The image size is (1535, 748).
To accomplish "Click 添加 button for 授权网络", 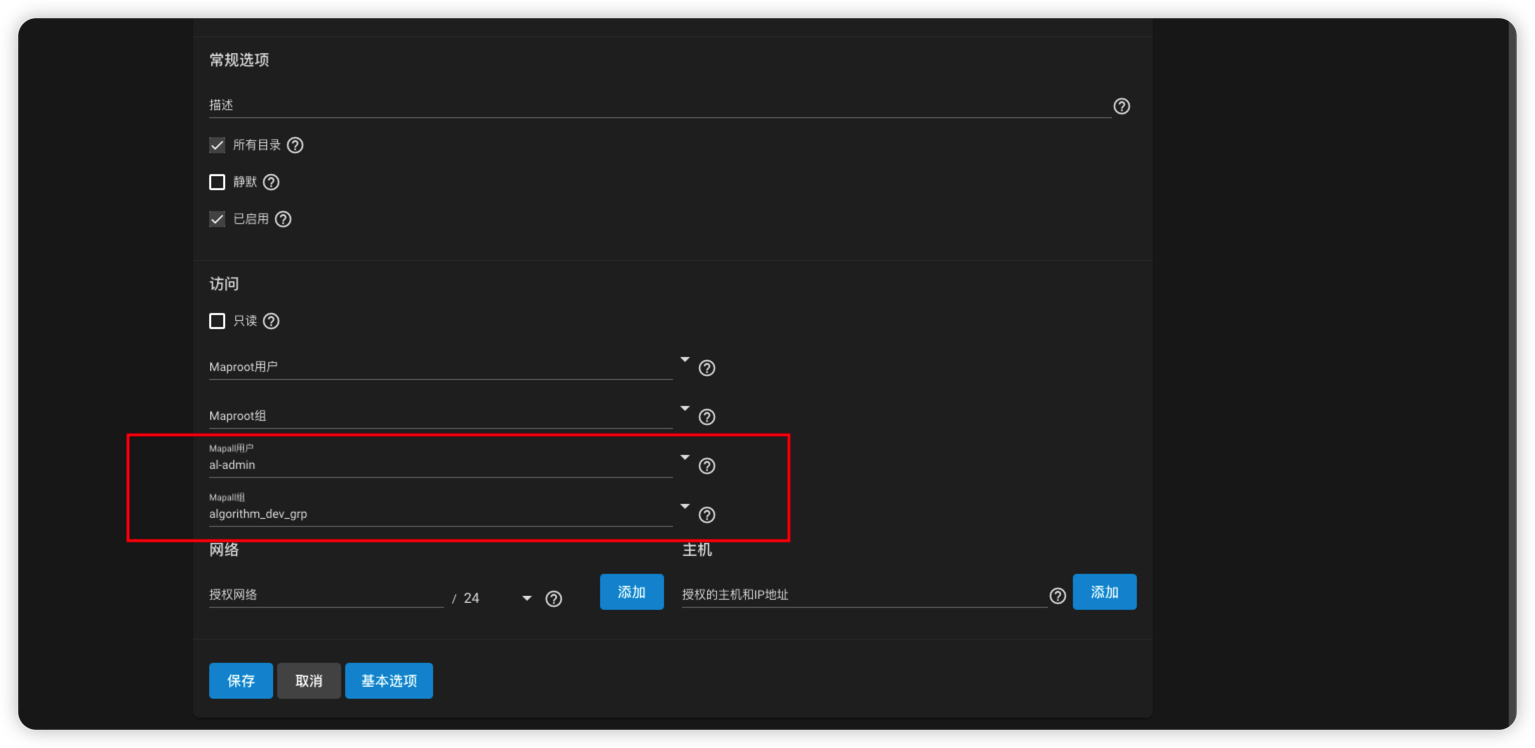I will (x=632, y=592).
